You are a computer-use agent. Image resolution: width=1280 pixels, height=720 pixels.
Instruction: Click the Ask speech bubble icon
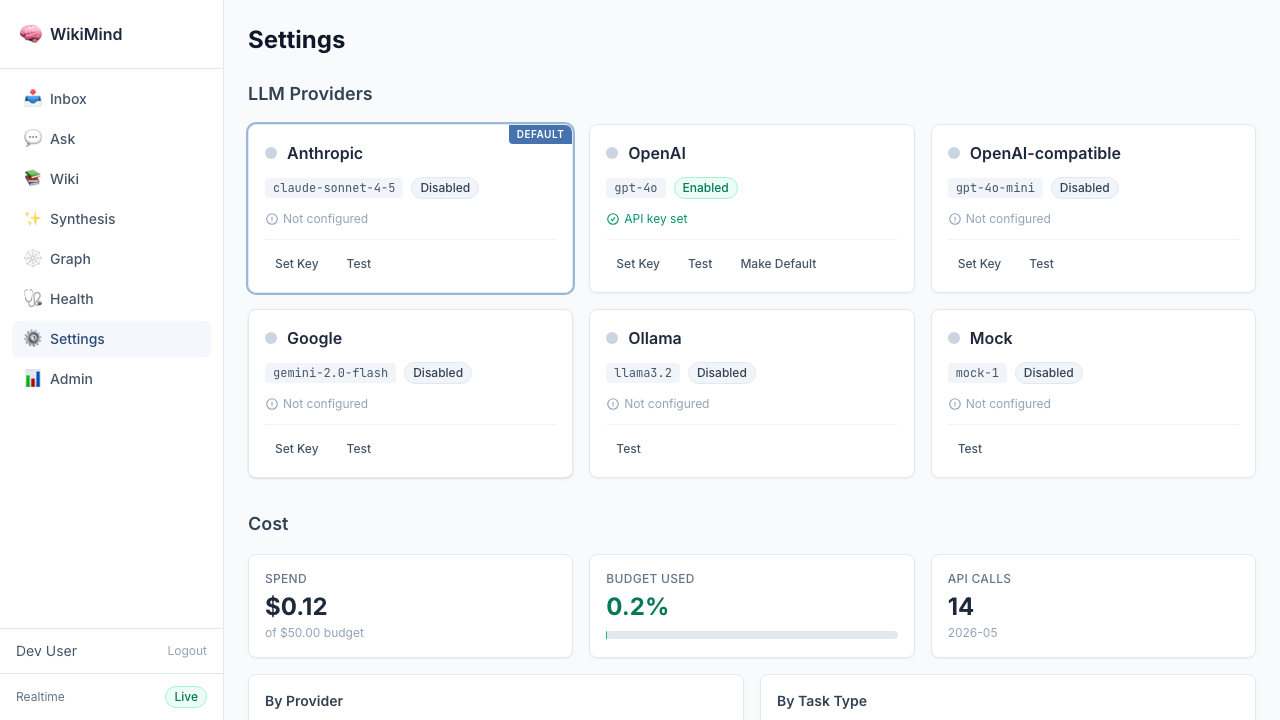click(x=33, y=139)
